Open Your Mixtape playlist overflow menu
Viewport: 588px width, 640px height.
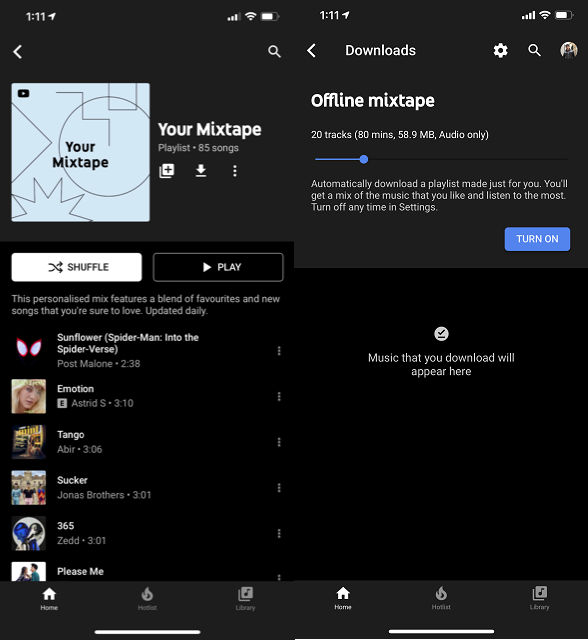coord(235,171)
